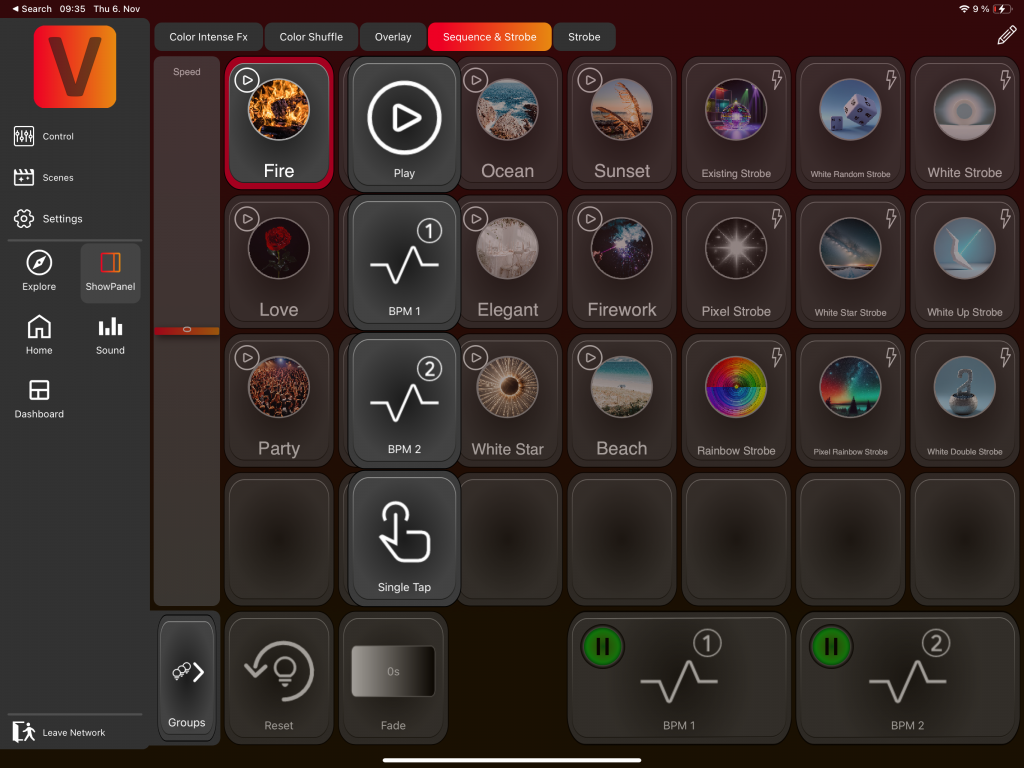Open the Dashboard layout icon

pos(39,391)
